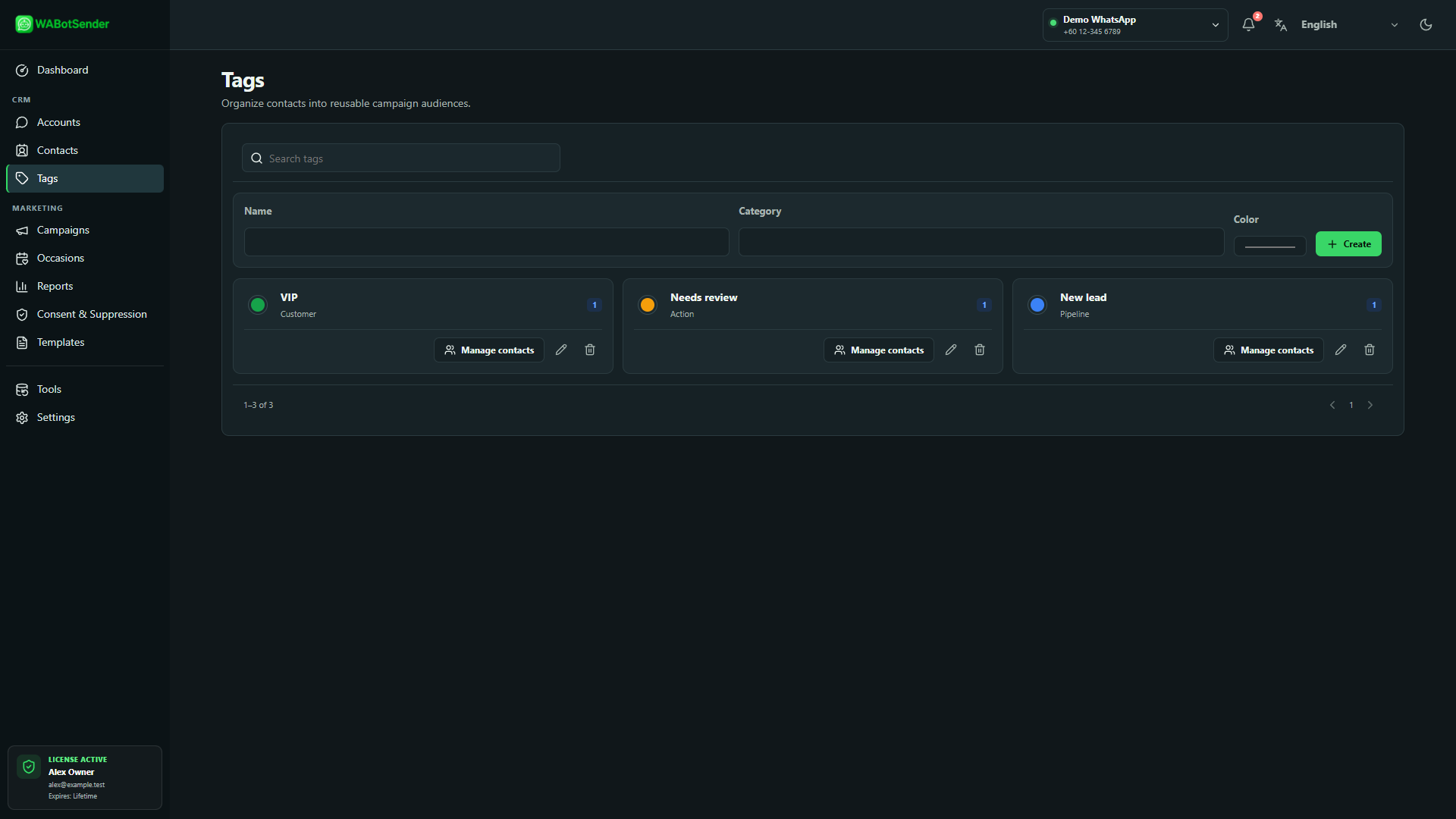Click the New lead count badge
The height and width of the screenshot is (819, 1456).
point(1374,305)
